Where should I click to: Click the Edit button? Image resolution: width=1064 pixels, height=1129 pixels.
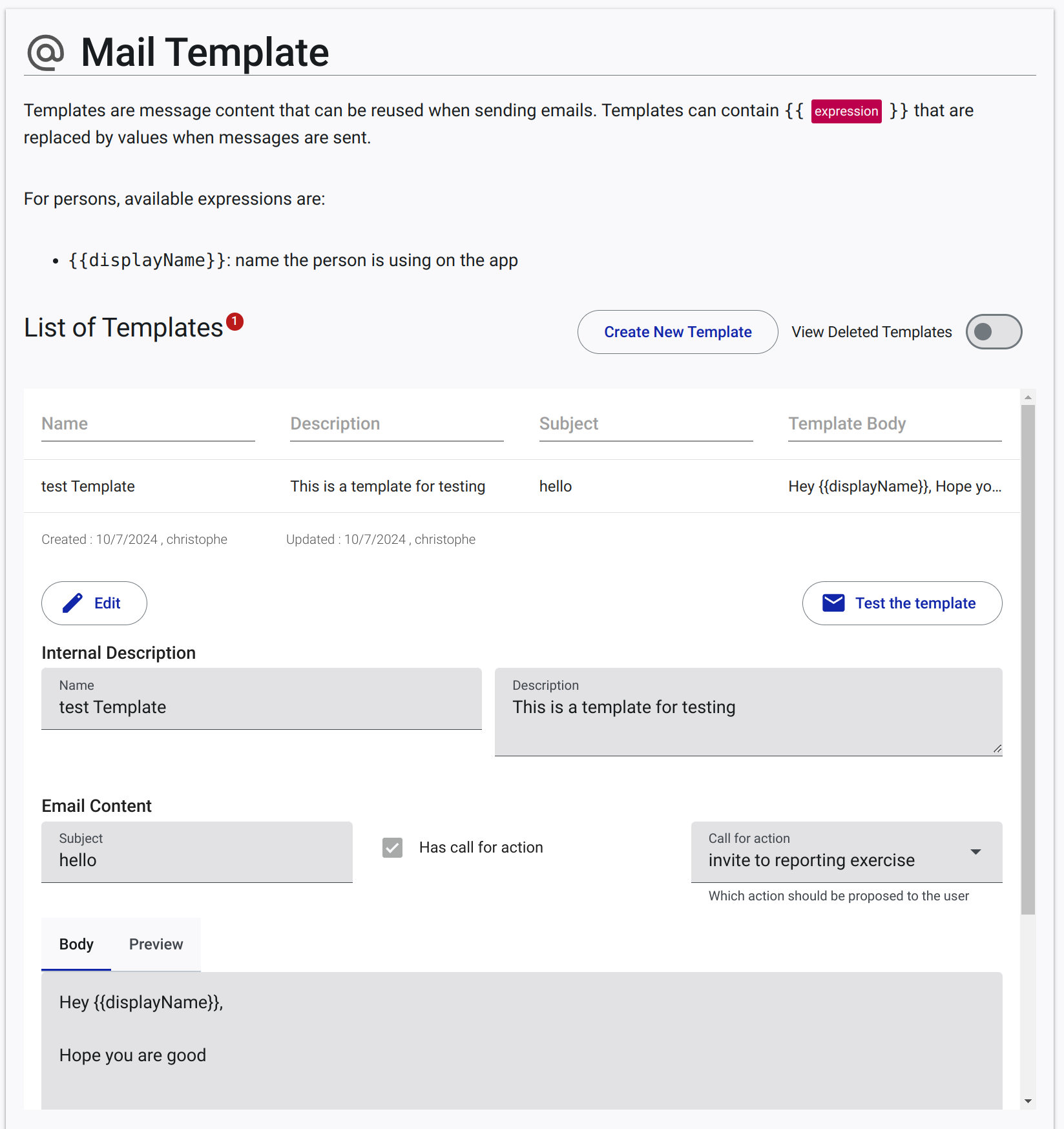[94, 603]
